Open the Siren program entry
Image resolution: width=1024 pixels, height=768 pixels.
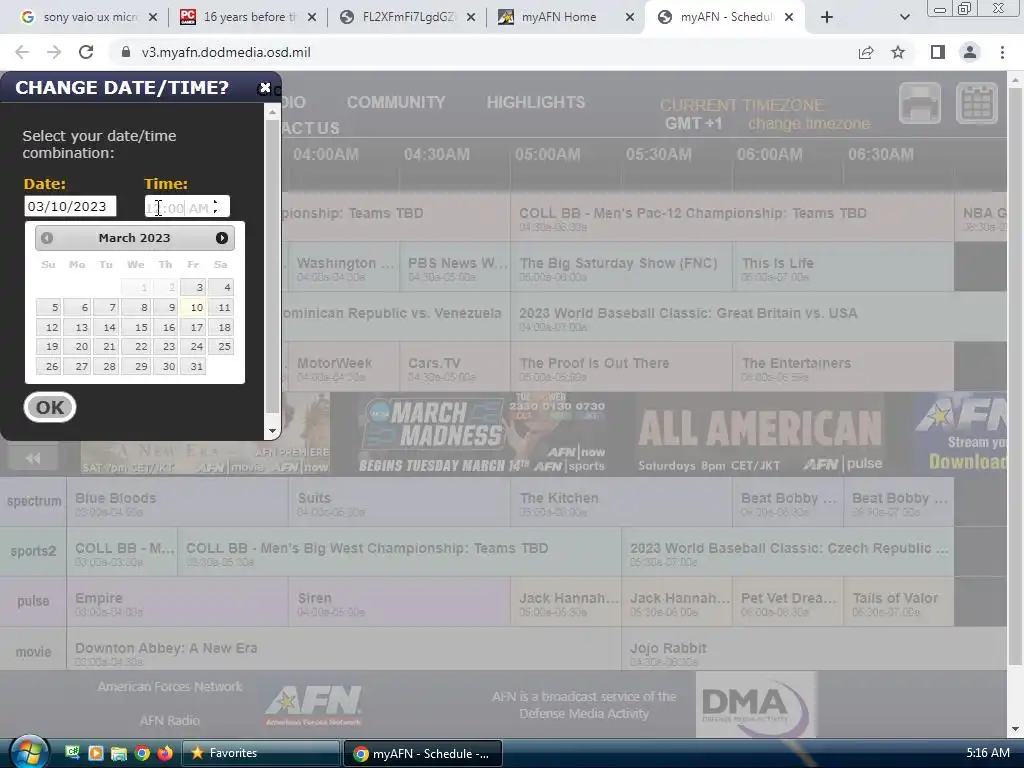coord(399,602)
